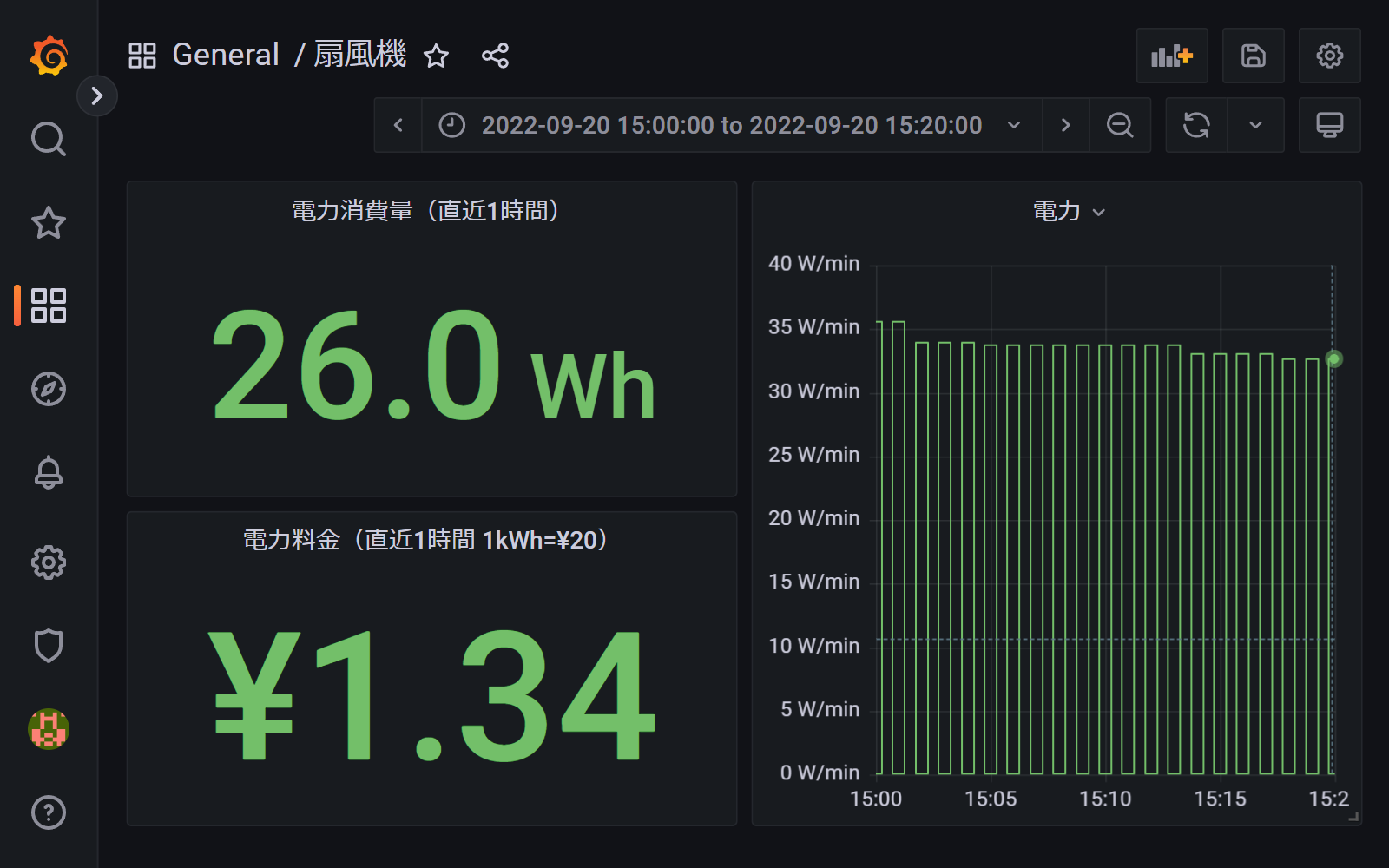Open the Alerting bell icon
The height and width of the screenshot is (868, 1389).
49,472
